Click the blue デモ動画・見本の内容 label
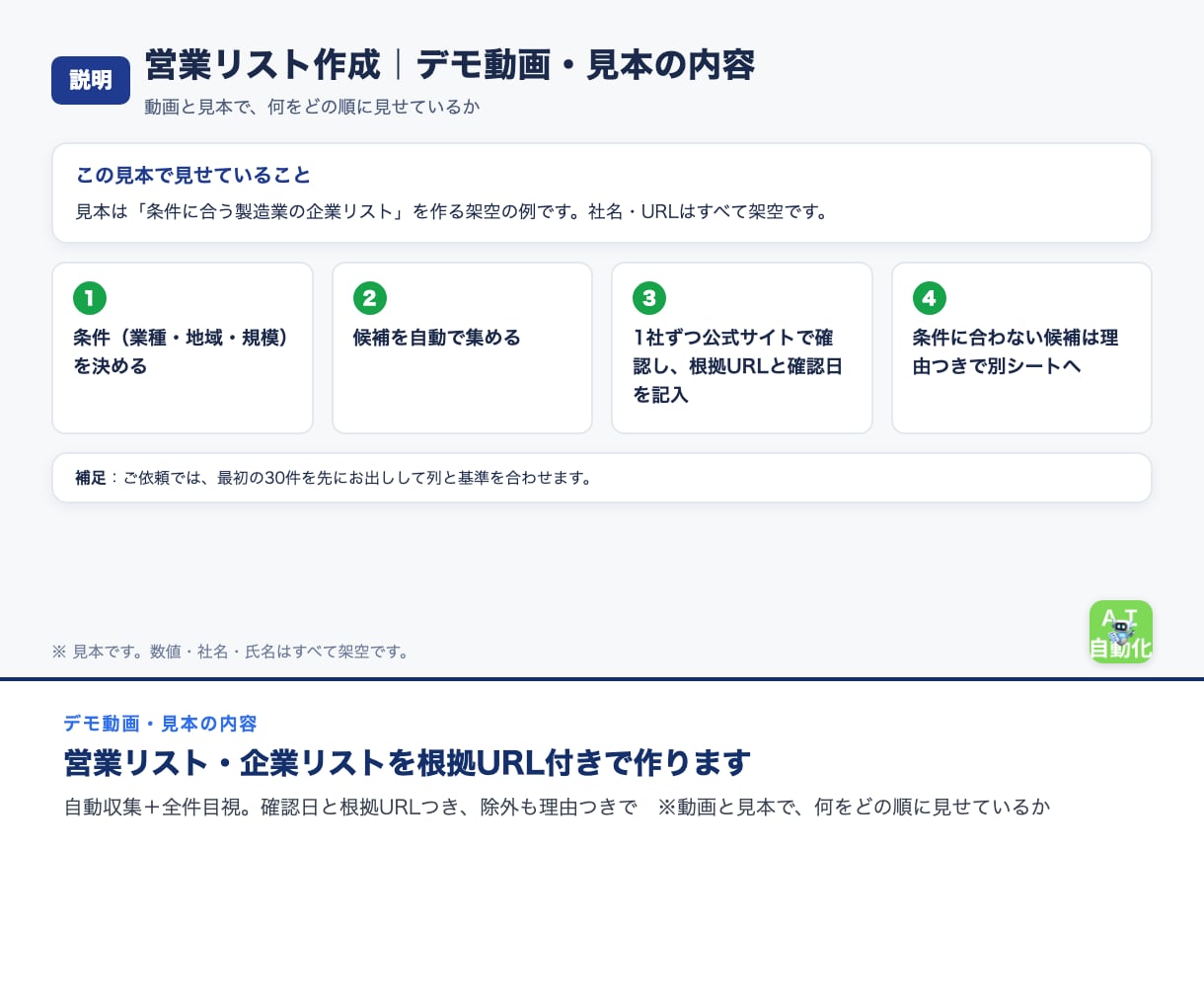 [x=160, y=724]
